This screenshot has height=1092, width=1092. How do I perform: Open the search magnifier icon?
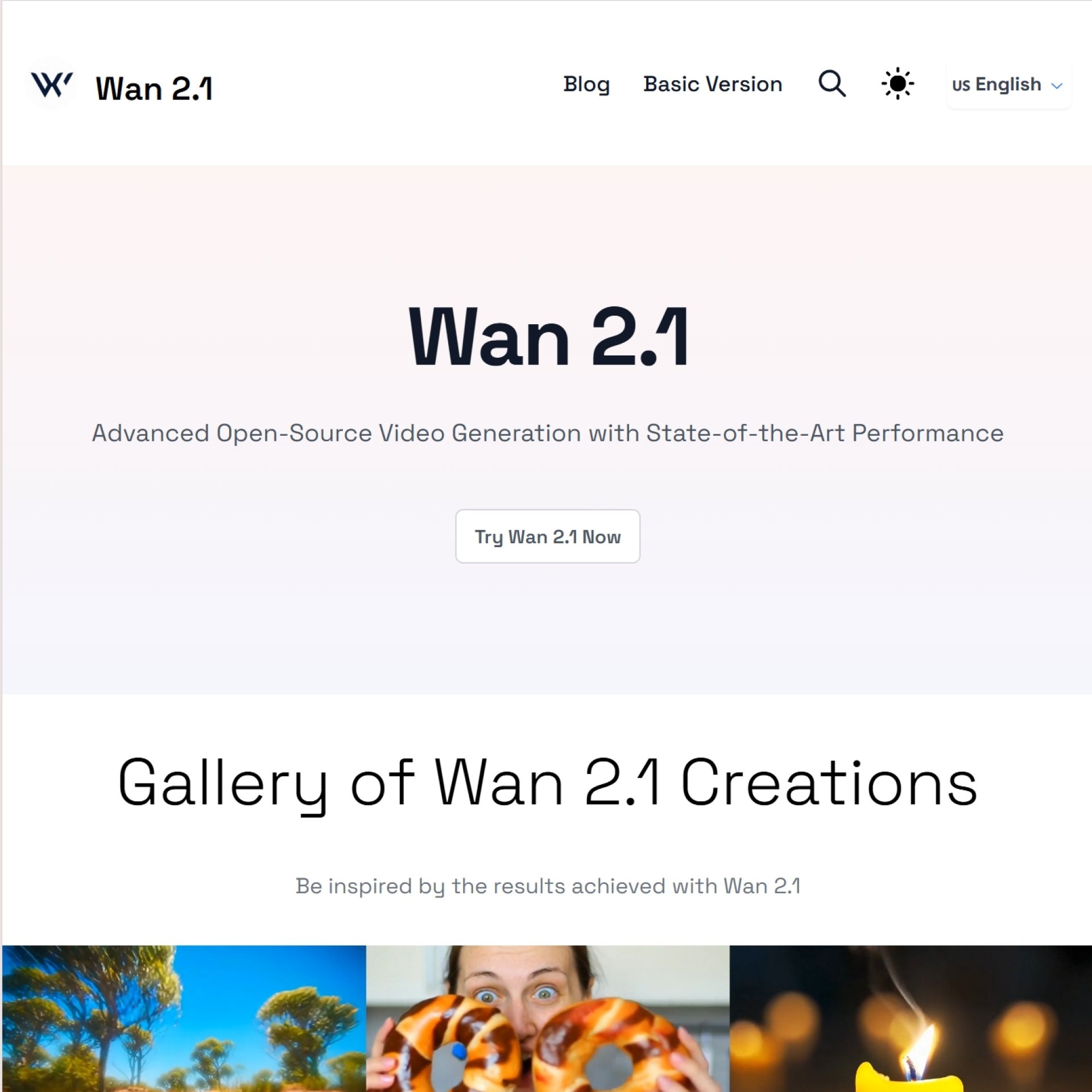pos(832,84)
